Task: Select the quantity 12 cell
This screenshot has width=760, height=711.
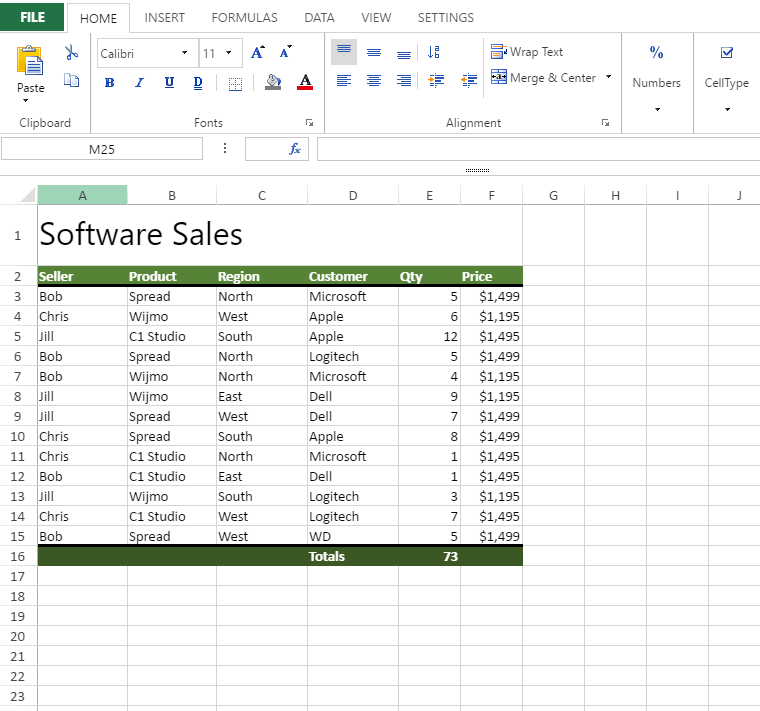Action: [x=429, y=336]
